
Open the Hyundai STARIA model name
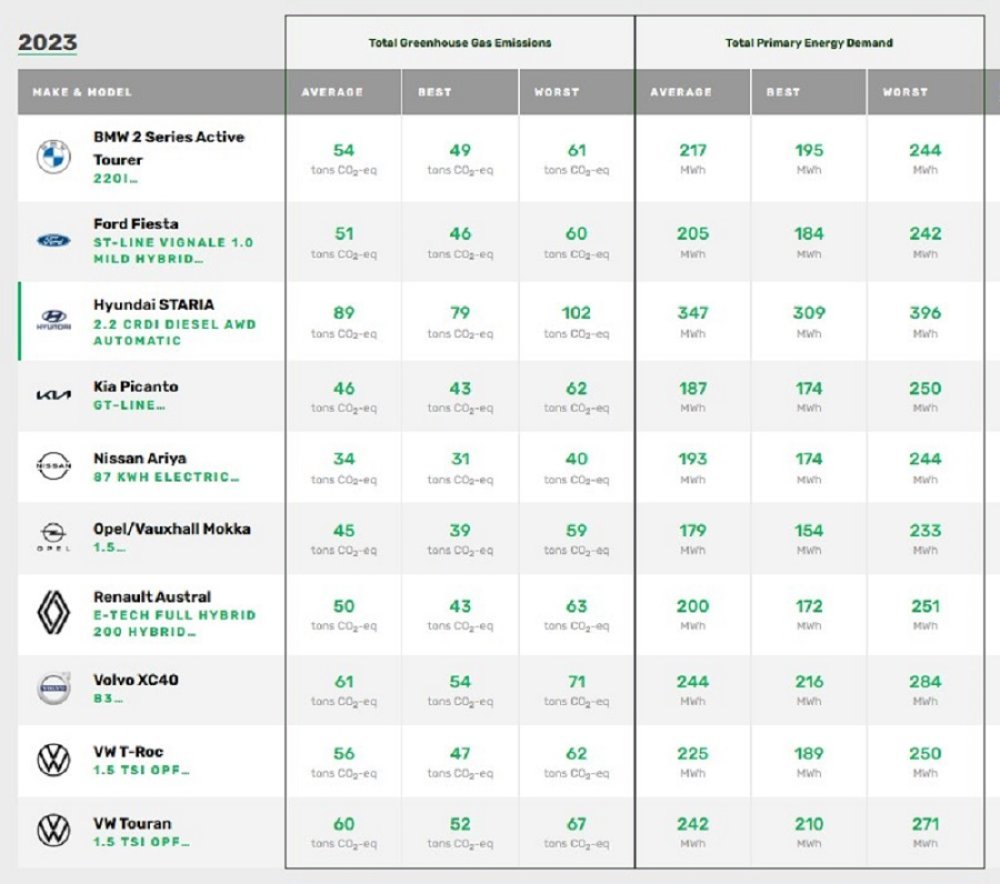click(x=154, y=304)
